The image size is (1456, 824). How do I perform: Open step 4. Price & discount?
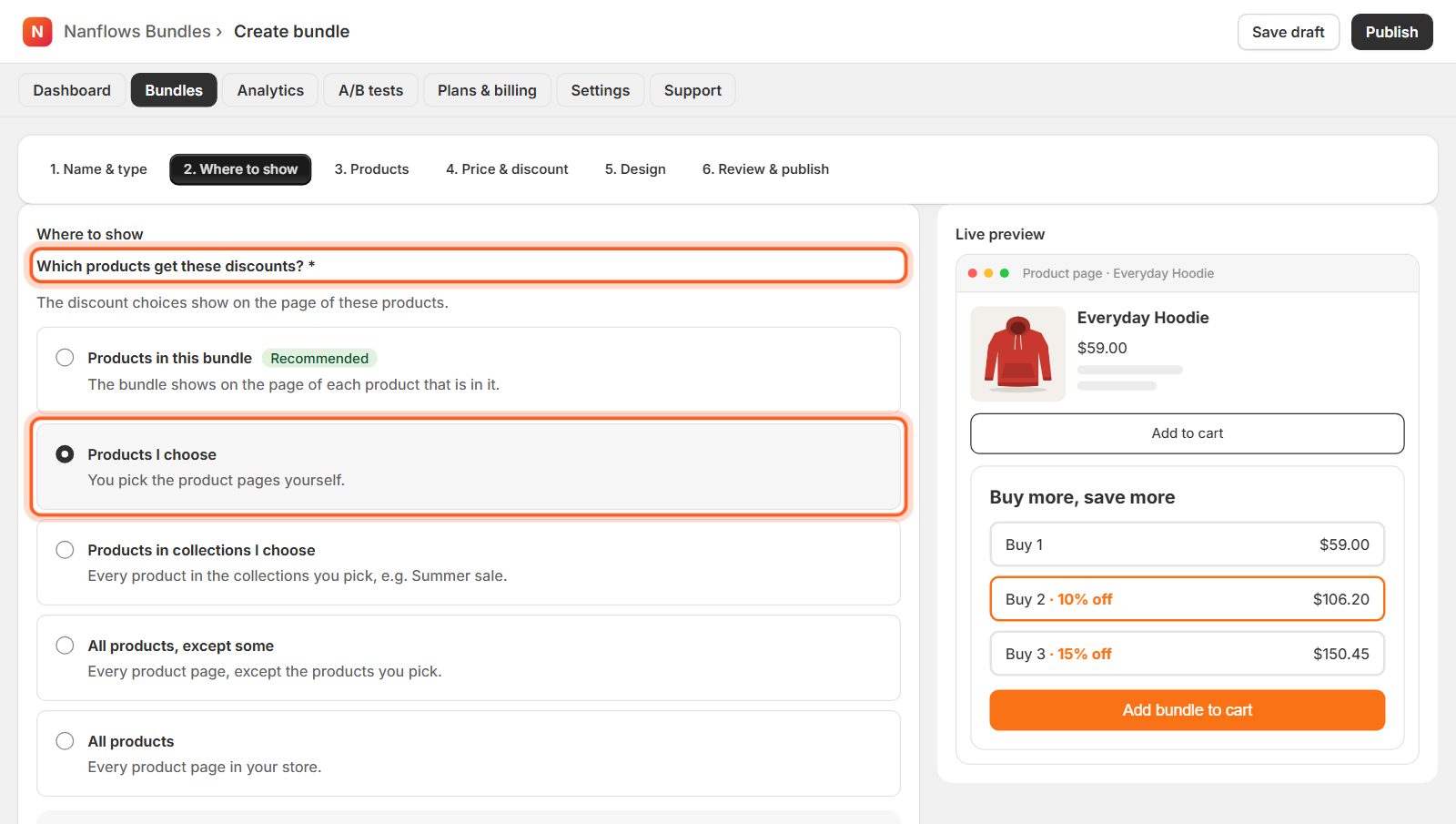point(507,169)
